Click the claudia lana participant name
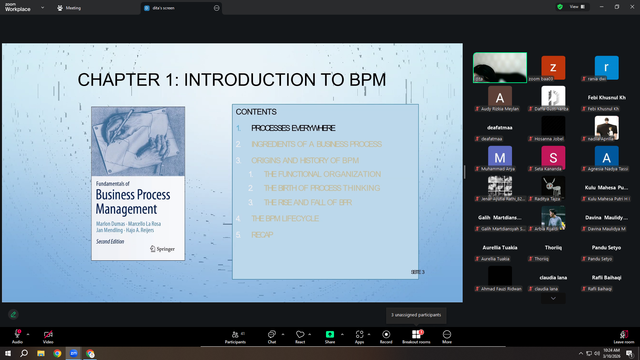This screenshot has width=640, height=360. click(x=553, y=278)
